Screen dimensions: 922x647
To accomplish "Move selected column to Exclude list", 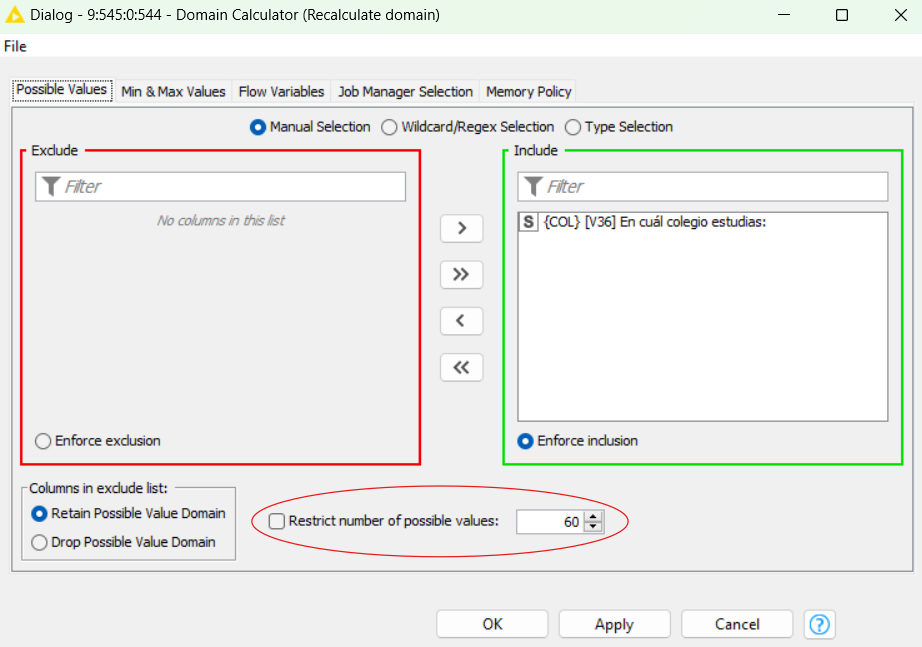I will coord(462,321).
